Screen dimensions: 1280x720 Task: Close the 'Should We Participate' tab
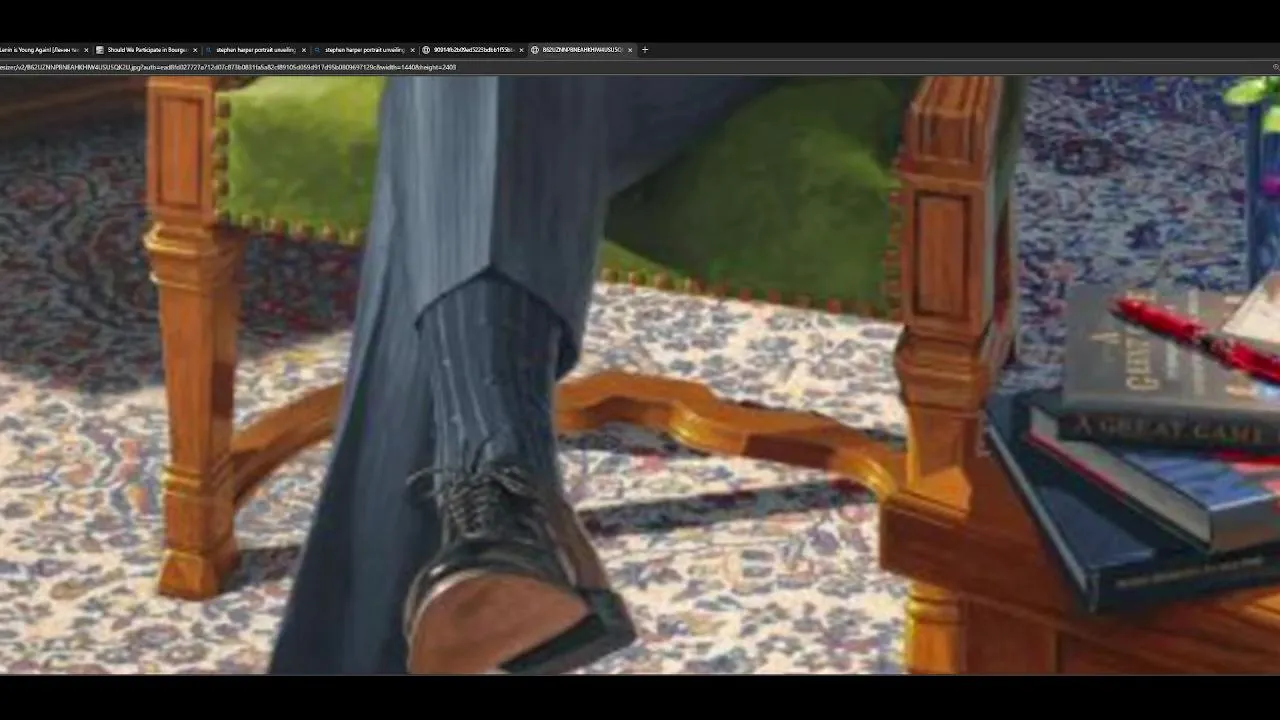[x=195, y=49]
